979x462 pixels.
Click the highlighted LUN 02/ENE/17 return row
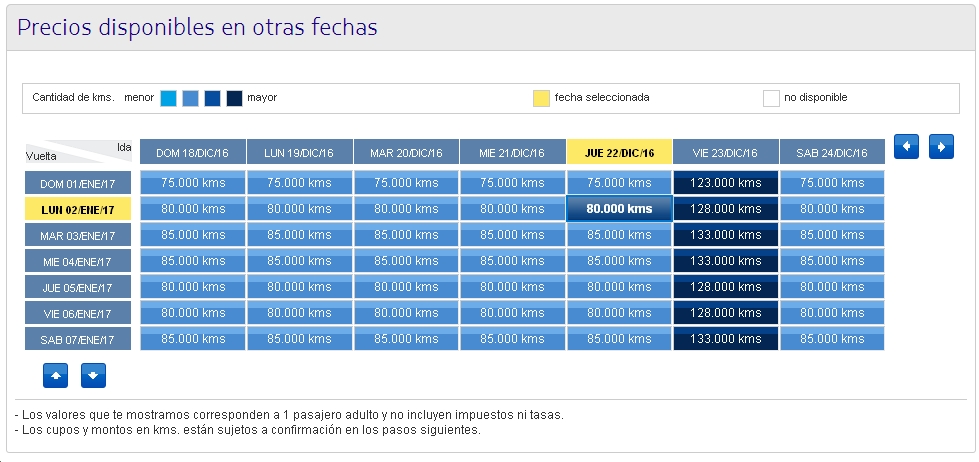[78, 210]
